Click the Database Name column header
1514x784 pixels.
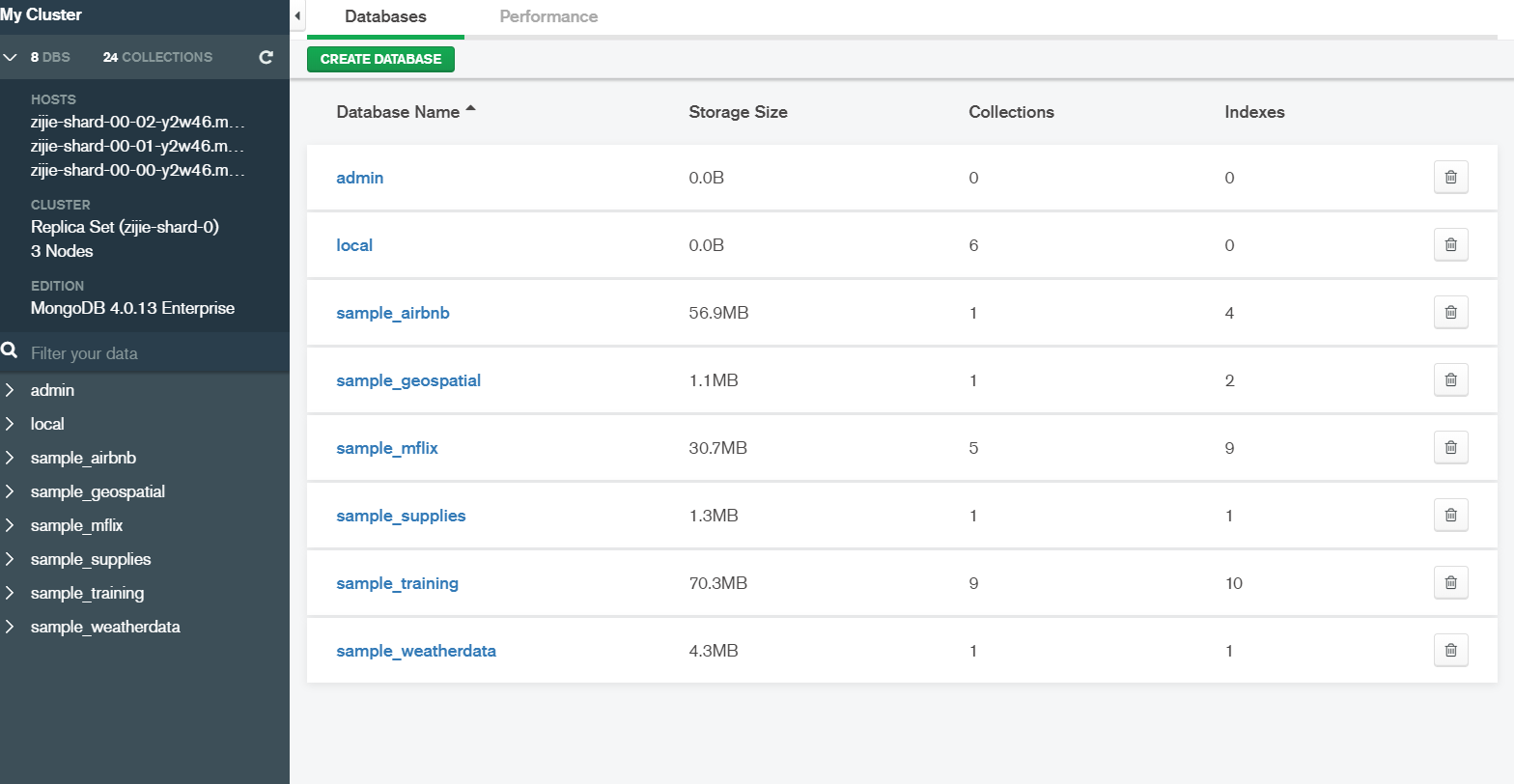coord(398,112)
